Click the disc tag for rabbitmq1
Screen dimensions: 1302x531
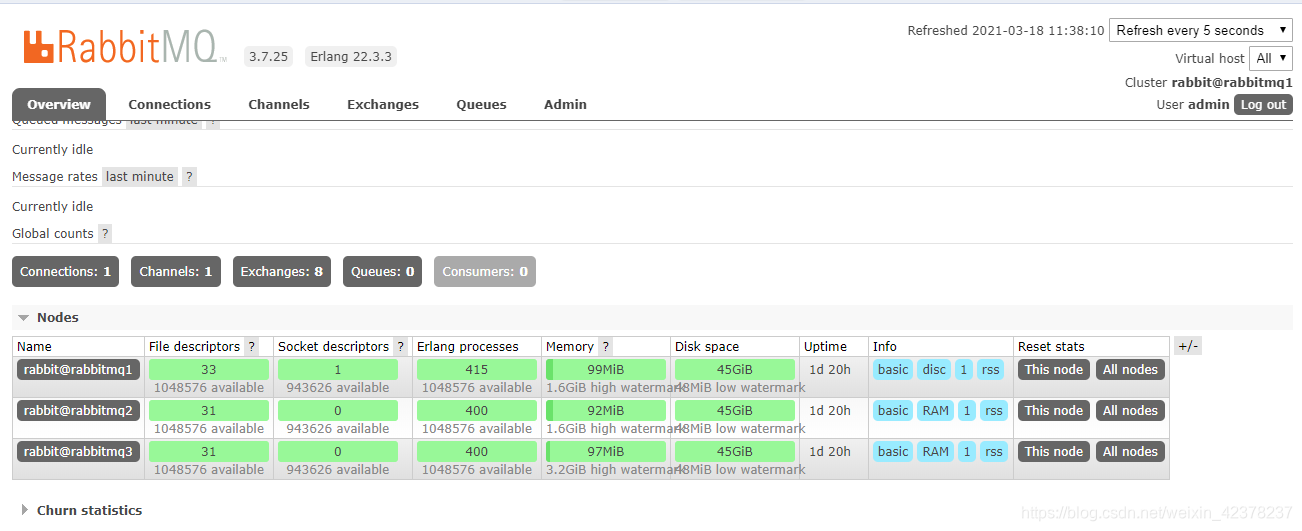[x=934, y=369]
